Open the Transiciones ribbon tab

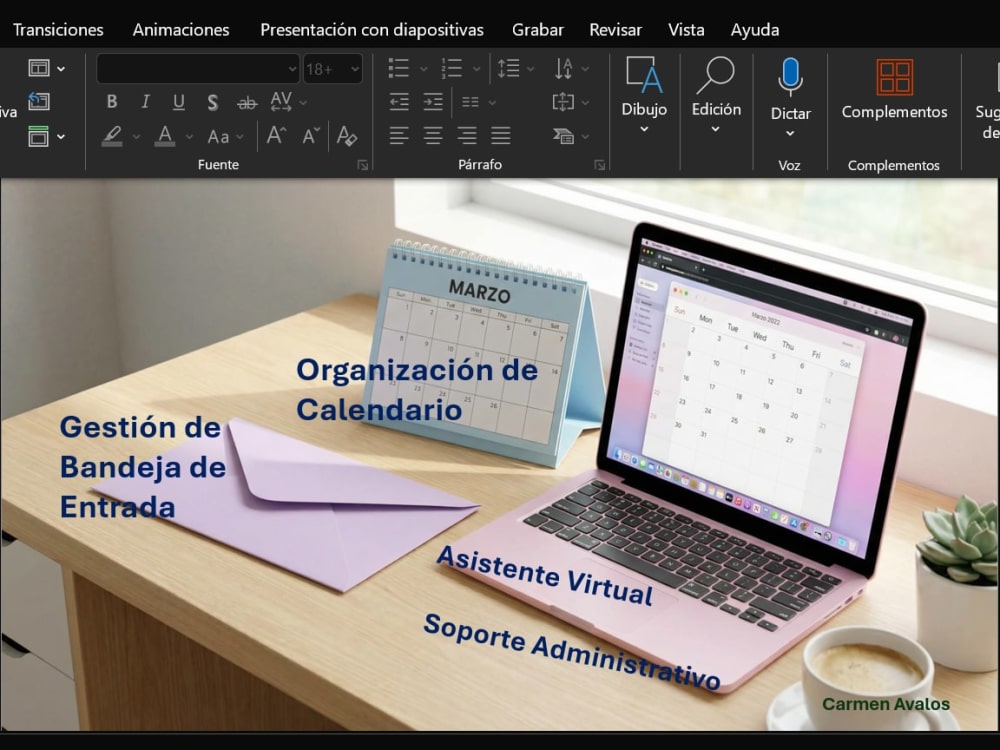click(57, 30)
